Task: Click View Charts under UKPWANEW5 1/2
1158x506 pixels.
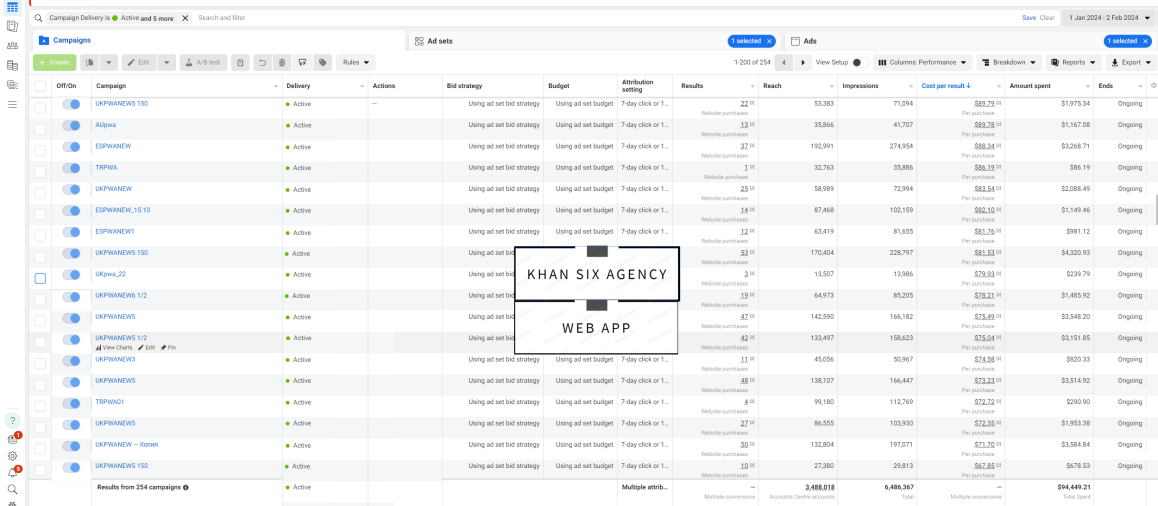Action: tap(114, 347)
